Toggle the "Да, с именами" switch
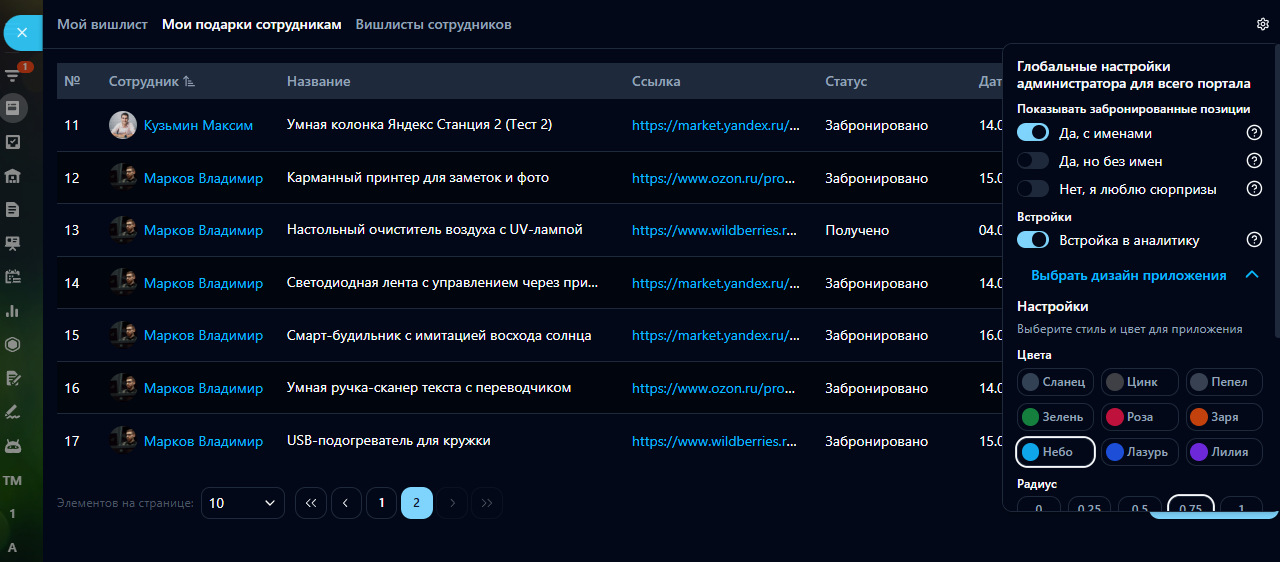The width and height of the screenshot is (1280, 562). (x=1033, y=133)
